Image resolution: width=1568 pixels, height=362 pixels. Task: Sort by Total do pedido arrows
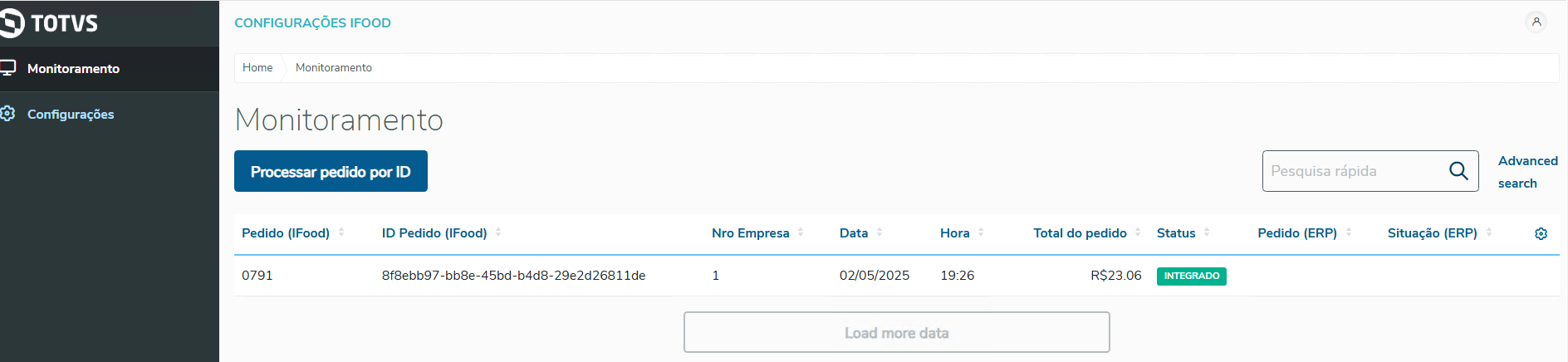pos(1138,232)
